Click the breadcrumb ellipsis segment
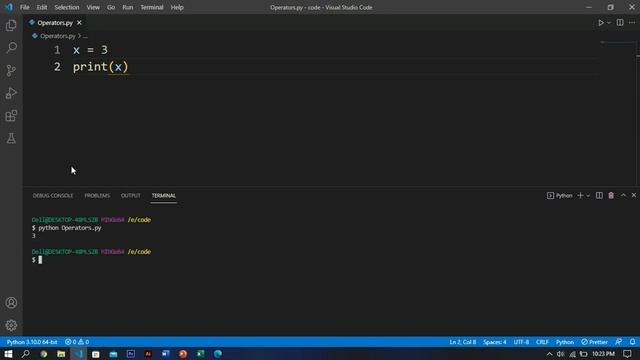Image resolution: width=640 pixels, height=360 pixels. (x=85, y=36)
